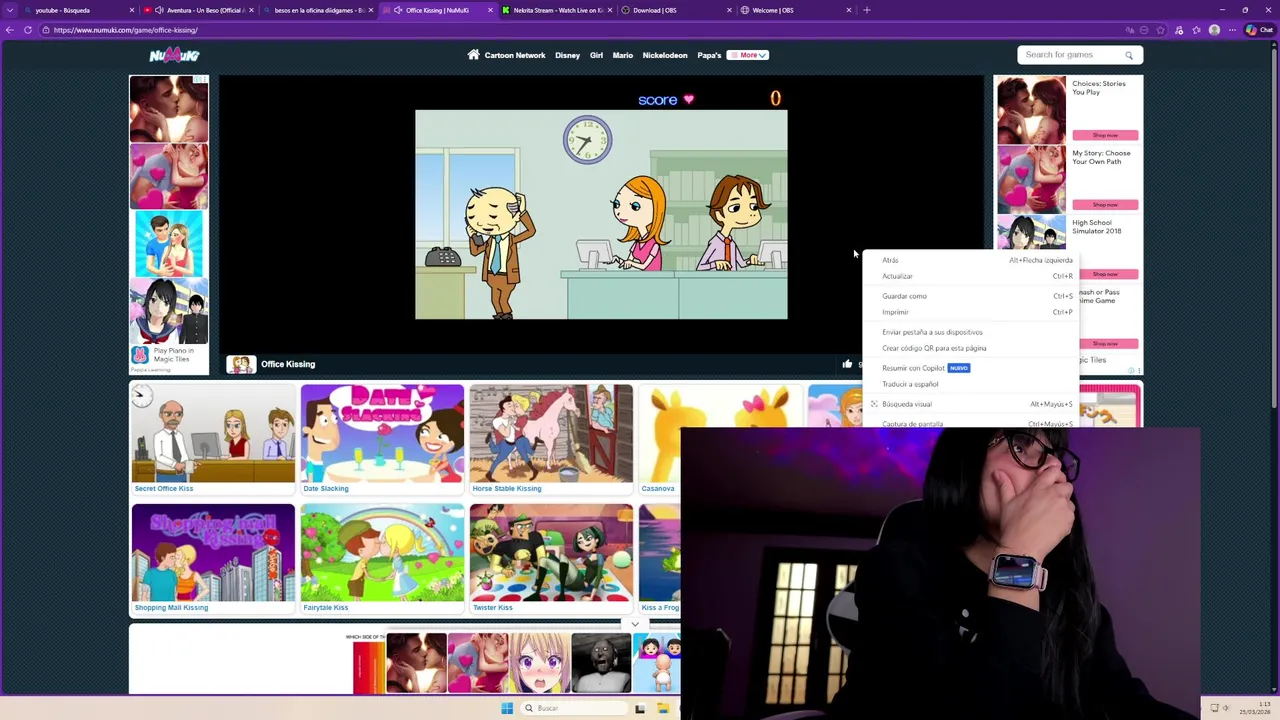Viewport: 1280px width, 720px height.
Task: Click the wall clock in the game scene
Action: coord(587,139)
